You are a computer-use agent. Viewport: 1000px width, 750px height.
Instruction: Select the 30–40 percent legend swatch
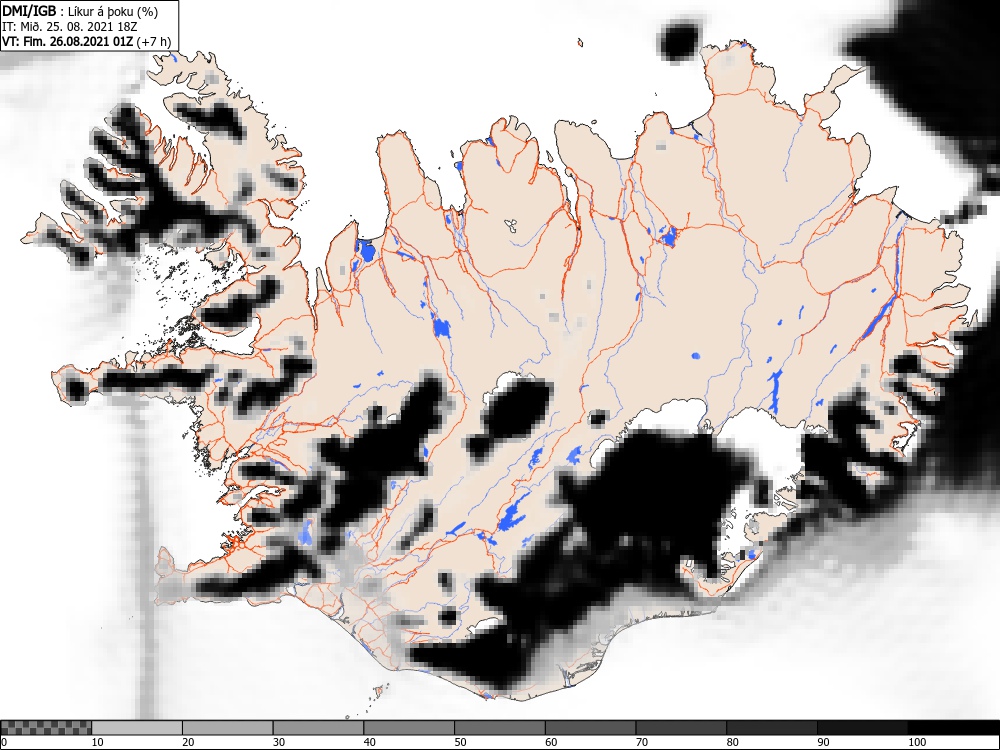318,728
